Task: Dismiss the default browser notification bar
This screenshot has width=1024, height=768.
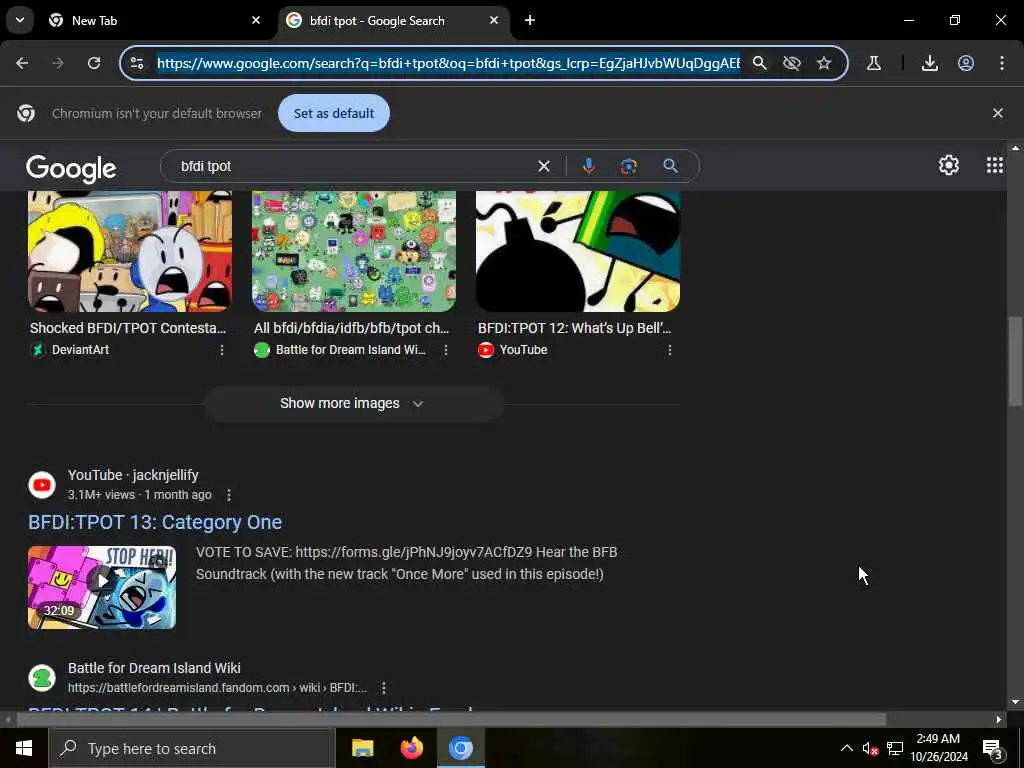Action: pyautogui.click(x=997, y=113)
